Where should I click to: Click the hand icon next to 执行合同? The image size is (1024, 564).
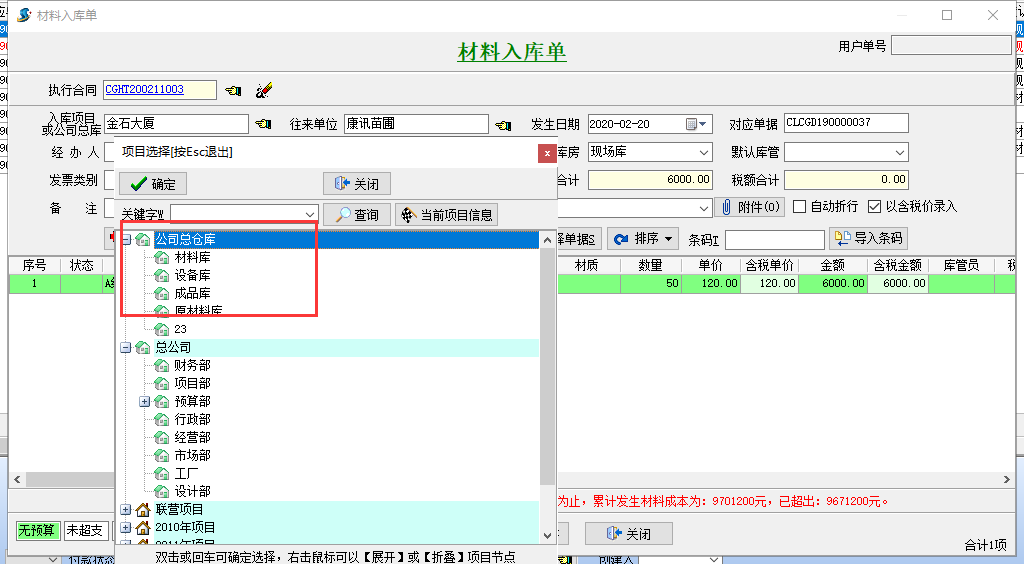(x=233, y=90)
